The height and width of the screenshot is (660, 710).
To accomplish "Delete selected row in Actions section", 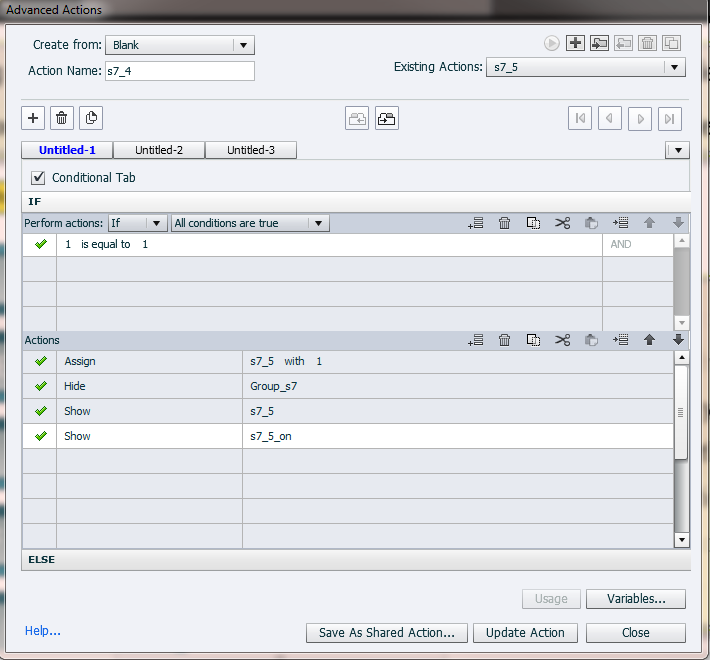I will pos(504,340).
